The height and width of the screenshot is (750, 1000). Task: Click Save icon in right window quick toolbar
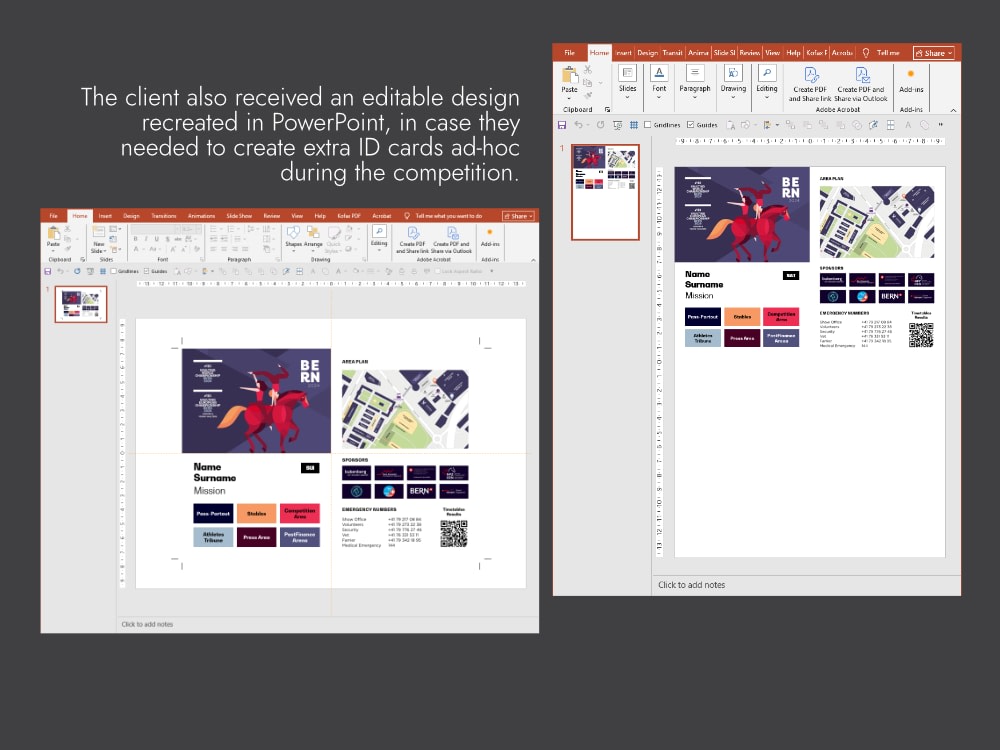point(562,125)
